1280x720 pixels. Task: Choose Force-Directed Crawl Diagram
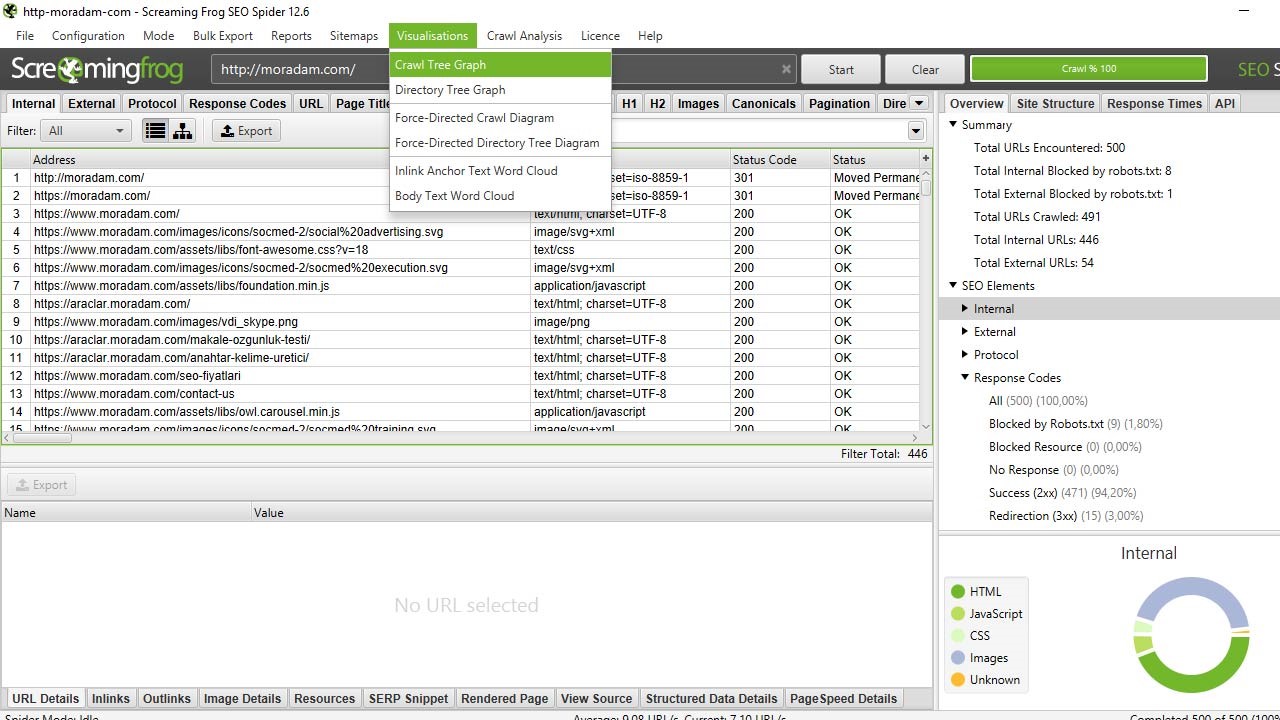point(500,118)
